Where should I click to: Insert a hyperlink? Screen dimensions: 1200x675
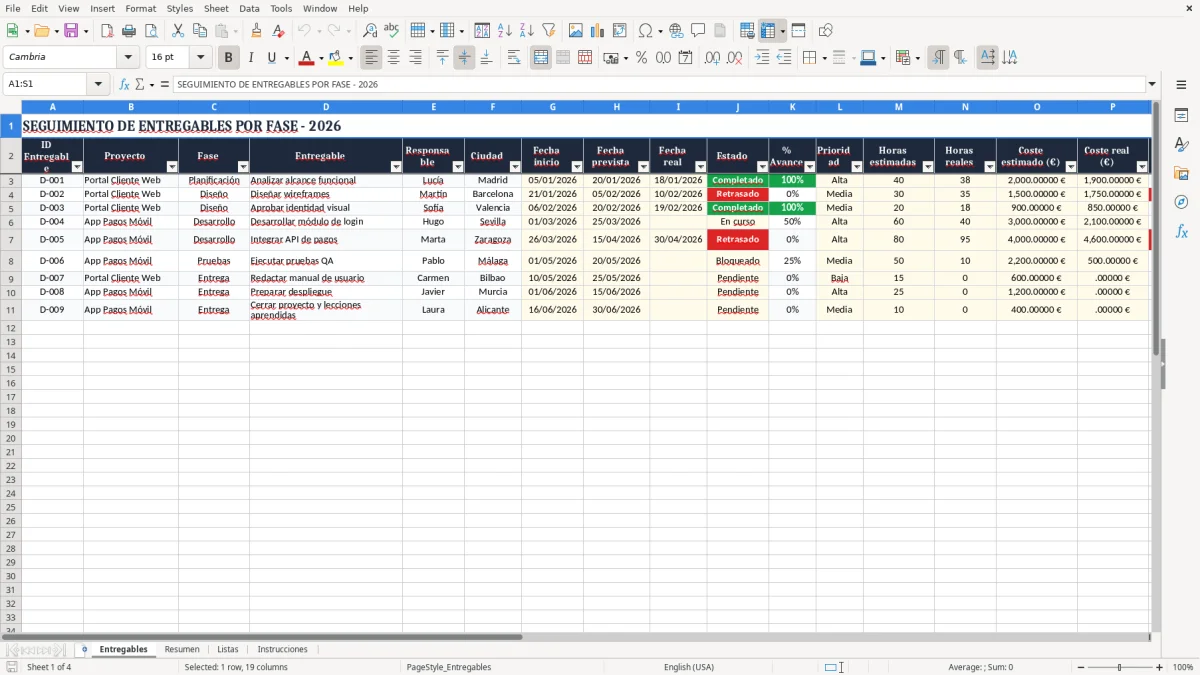coord(676,31)
